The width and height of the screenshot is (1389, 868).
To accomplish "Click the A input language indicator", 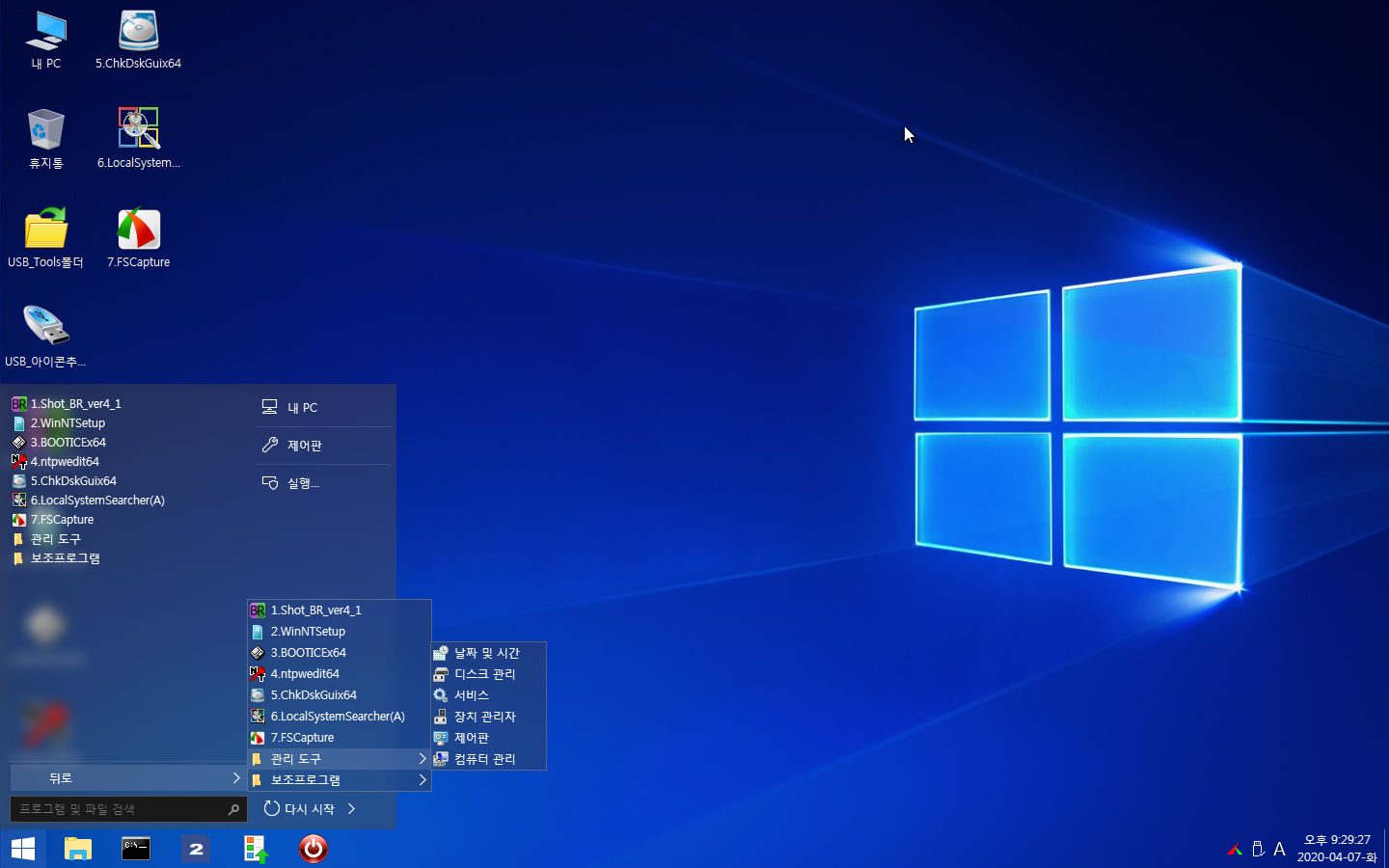I will (1279, 850).
